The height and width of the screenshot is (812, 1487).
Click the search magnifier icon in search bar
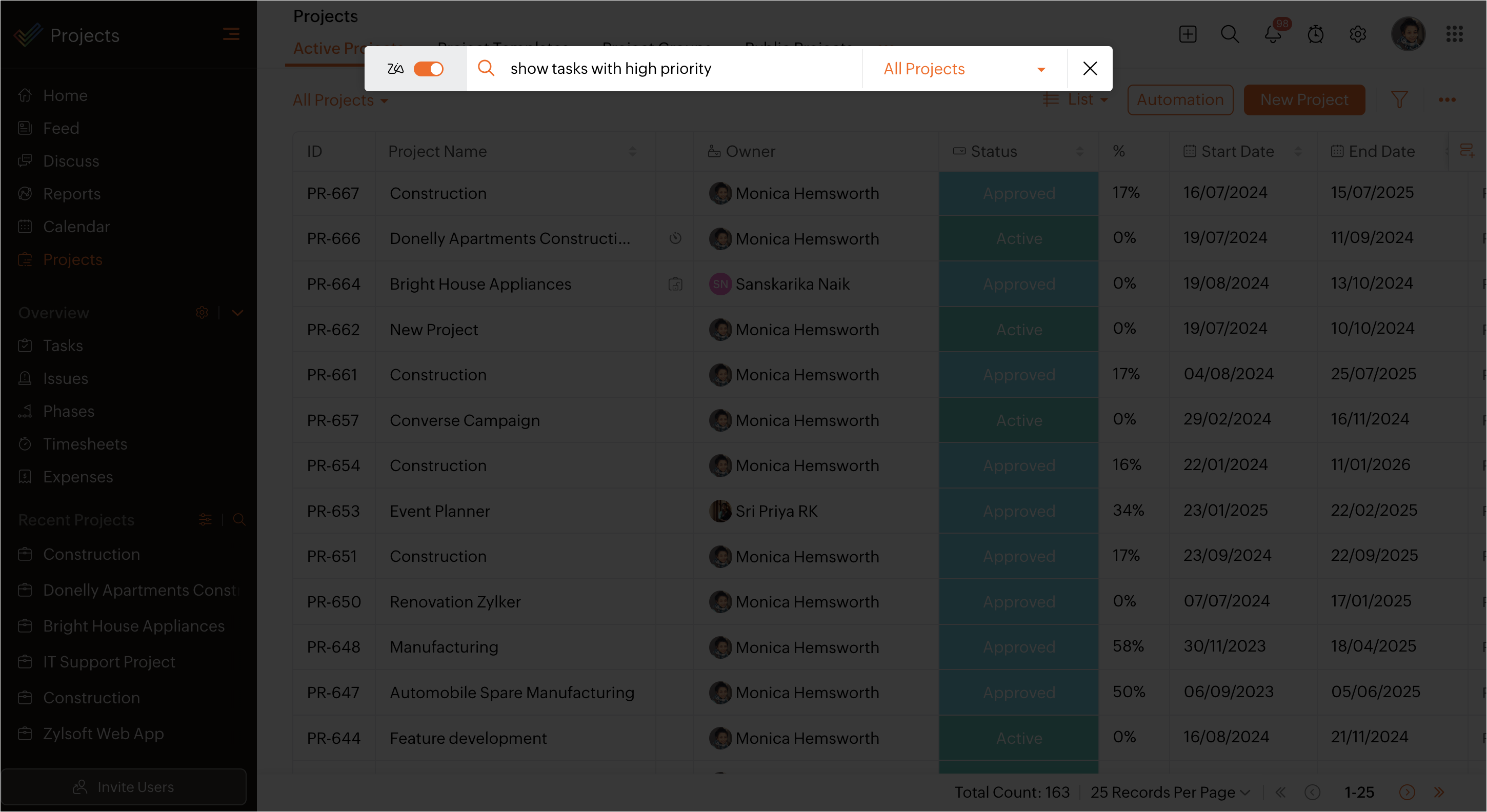coord(486,68)
